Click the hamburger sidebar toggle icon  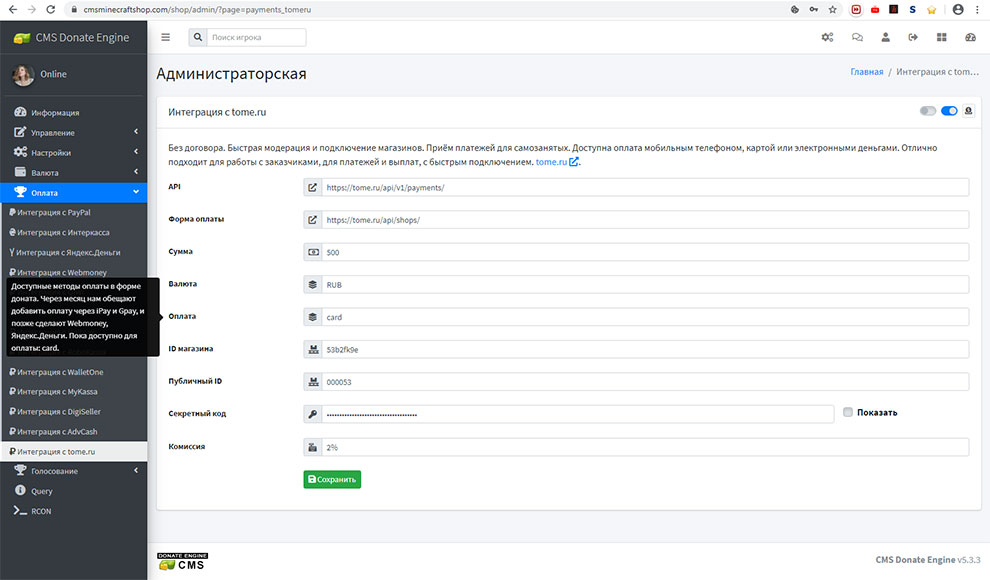[165, 38]
